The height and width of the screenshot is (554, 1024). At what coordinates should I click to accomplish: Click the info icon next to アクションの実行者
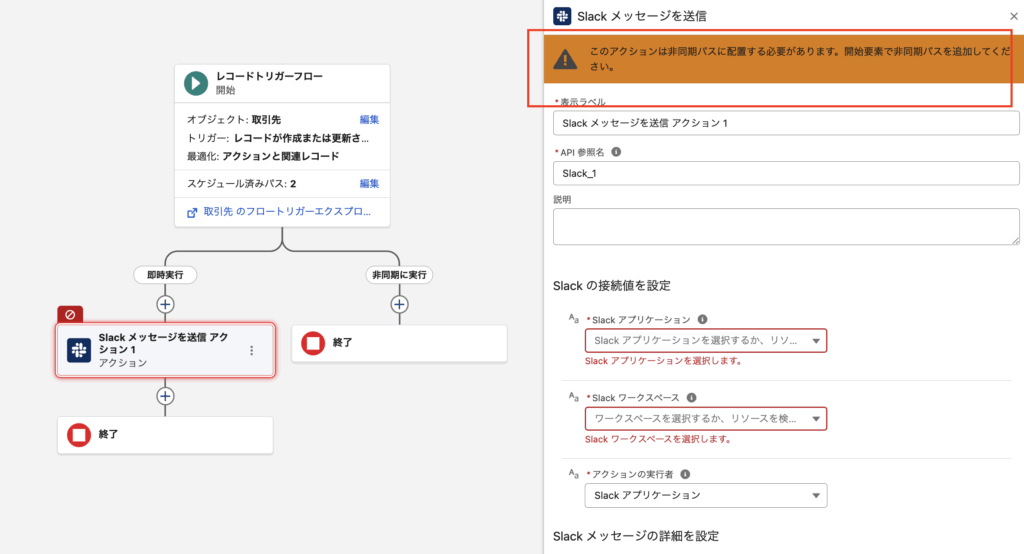(685, 474)
